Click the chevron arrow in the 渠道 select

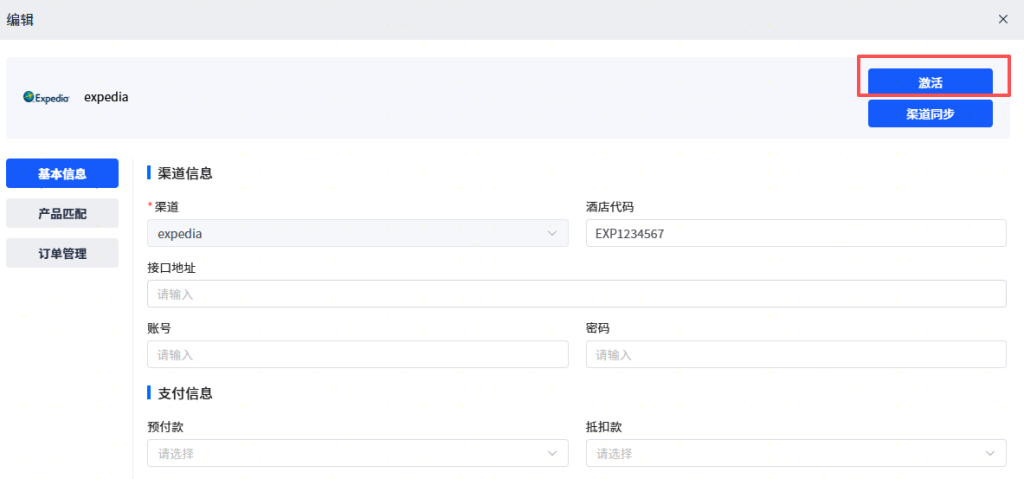[552, 233]
